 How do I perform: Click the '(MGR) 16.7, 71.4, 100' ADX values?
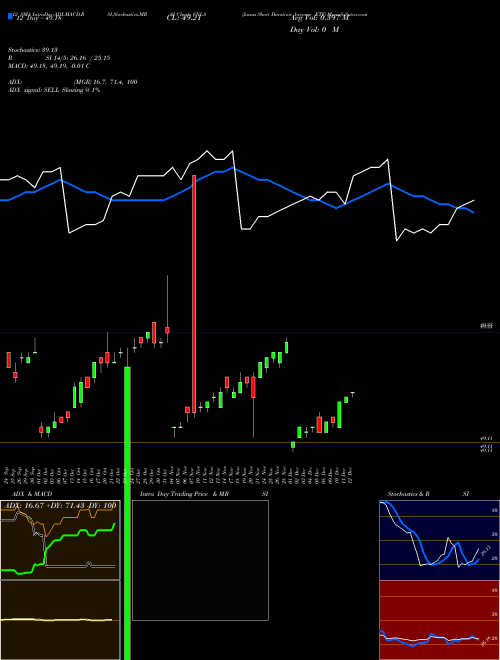106,82
